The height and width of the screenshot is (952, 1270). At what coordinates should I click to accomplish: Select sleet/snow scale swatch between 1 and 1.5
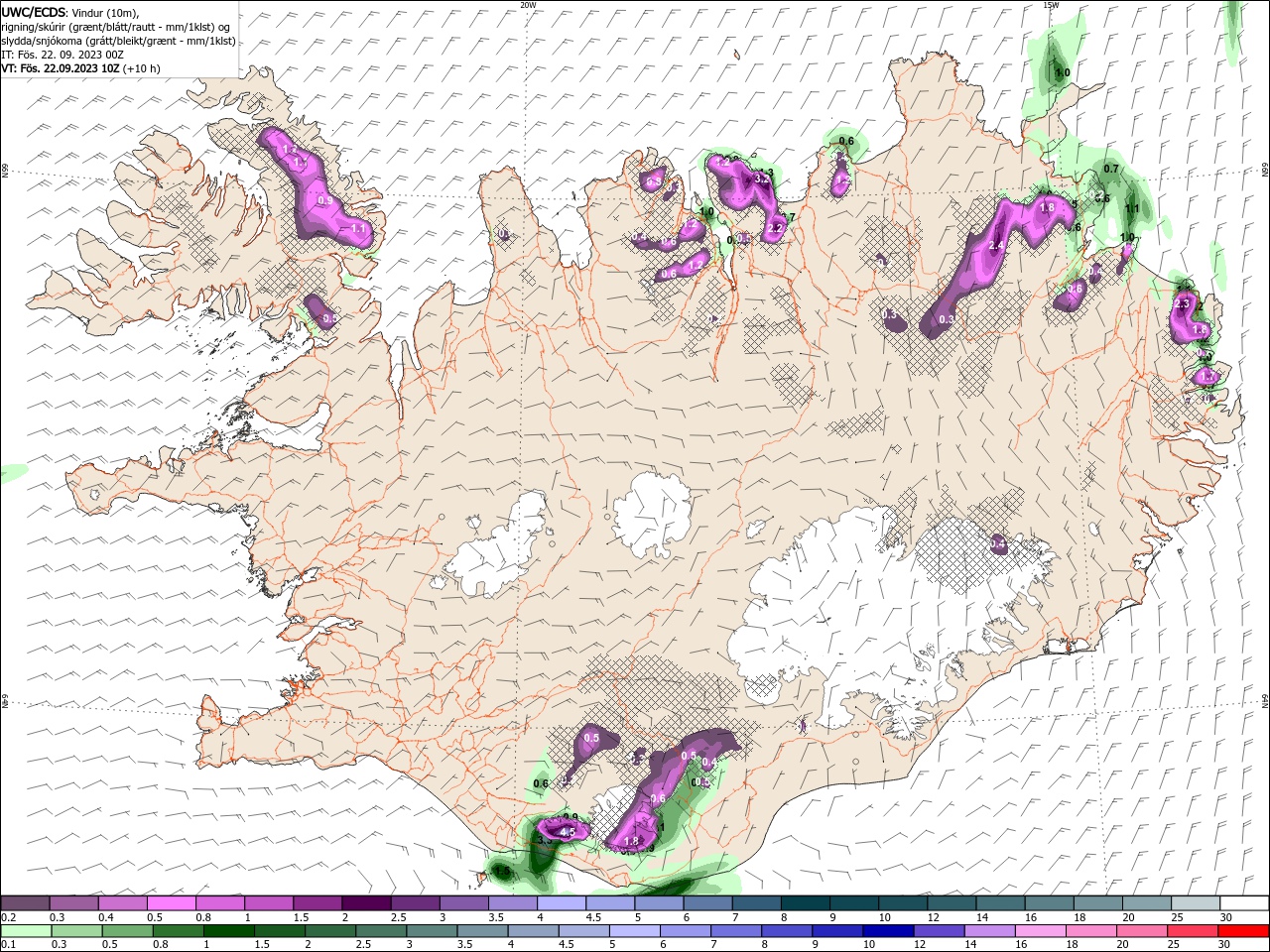point(269,902)
